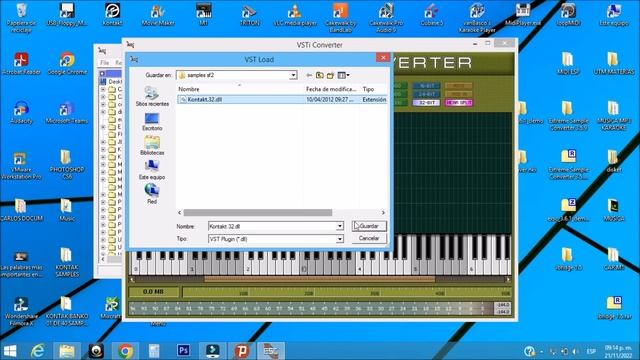Go up one folder level in VST Load

(x=320, y=75)
